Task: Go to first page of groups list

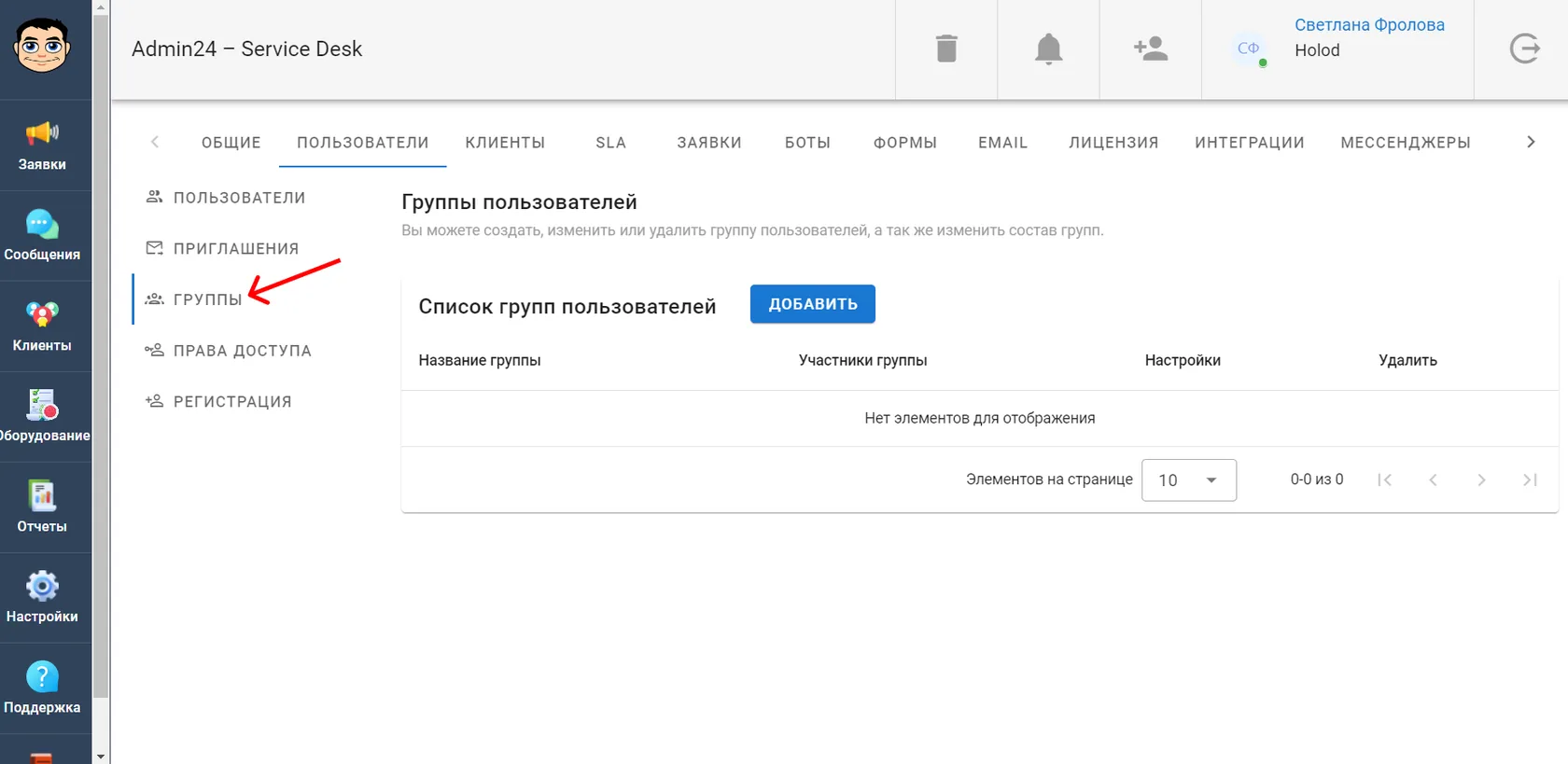Action: tap(1384, 479)
